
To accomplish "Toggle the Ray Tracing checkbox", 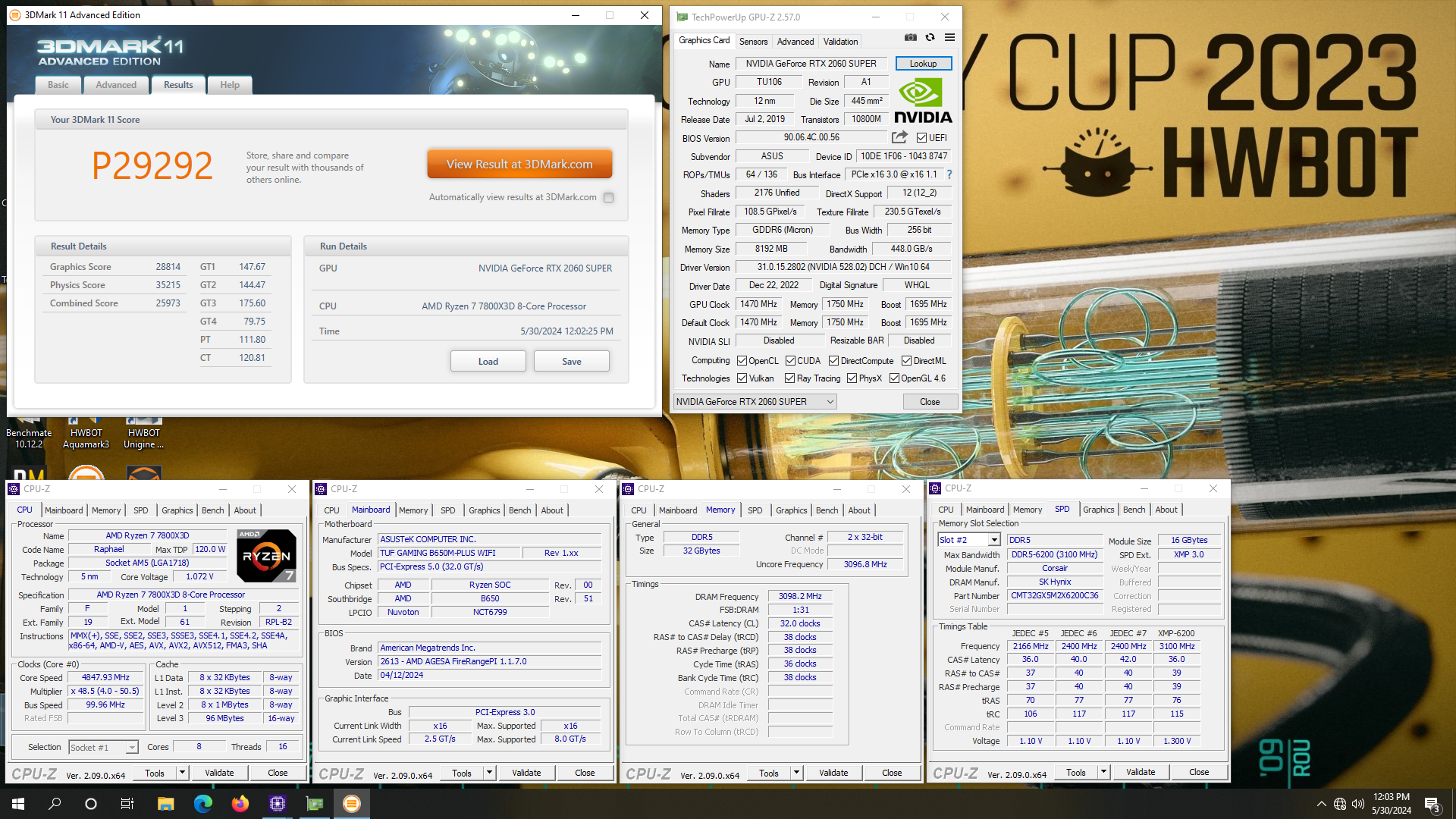I will pos(789,378).
